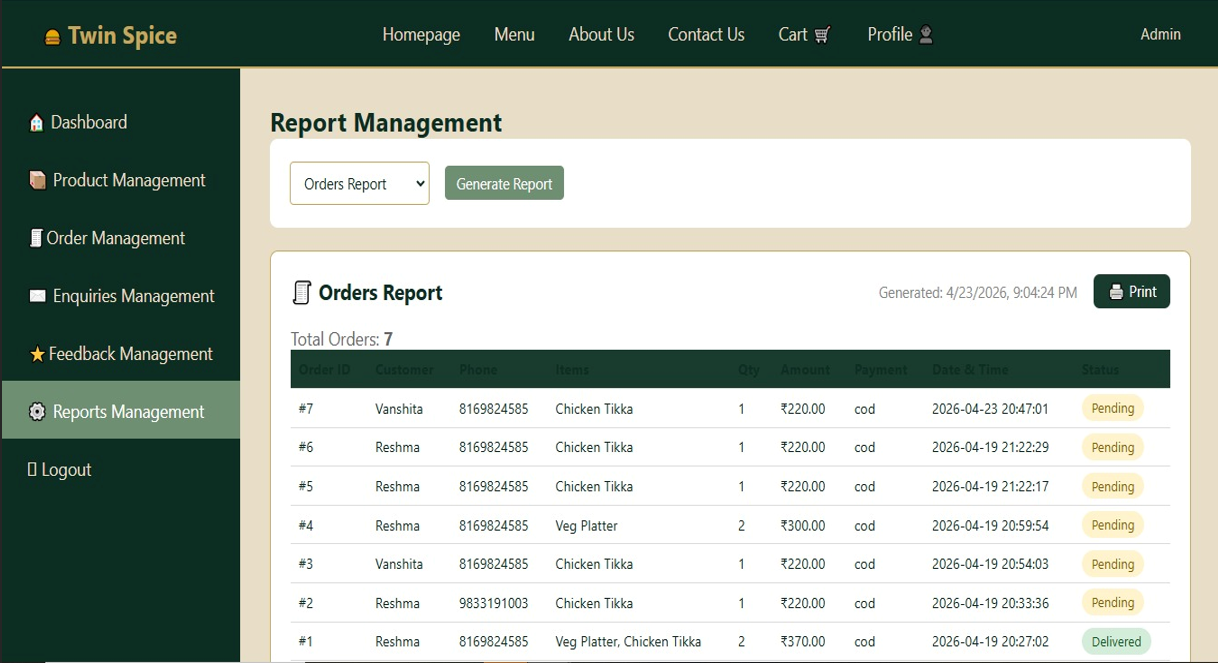
Task: Click the Customer column header
Action: 404,369
